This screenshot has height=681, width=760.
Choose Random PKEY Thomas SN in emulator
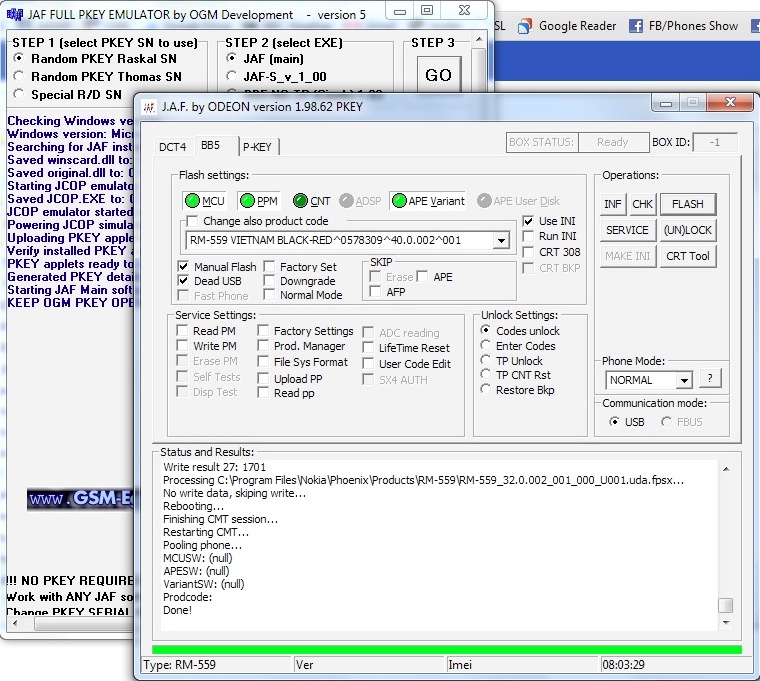19,76
